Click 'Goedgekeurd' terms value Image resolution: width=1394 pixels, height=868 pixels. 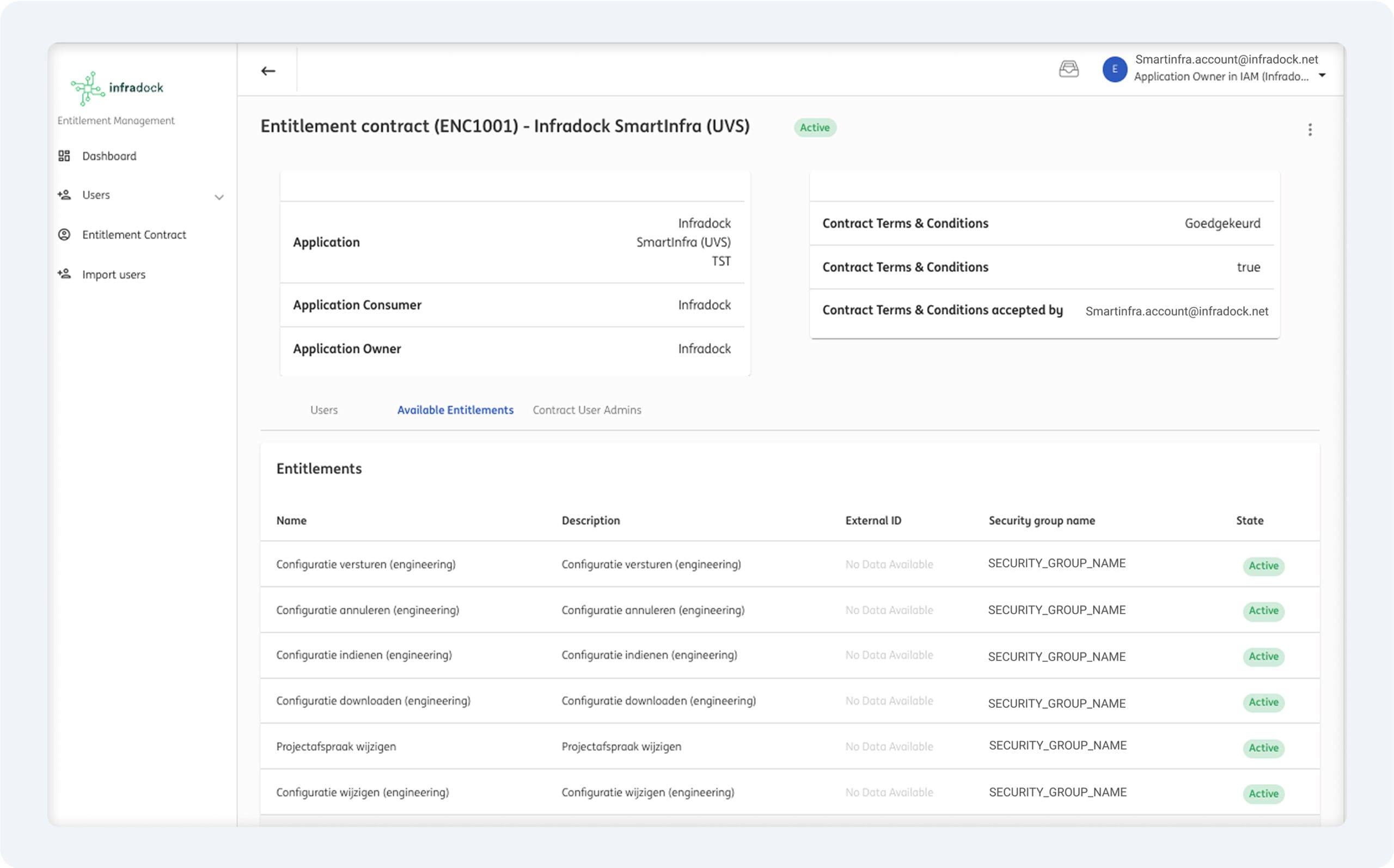pos(1222,223)
